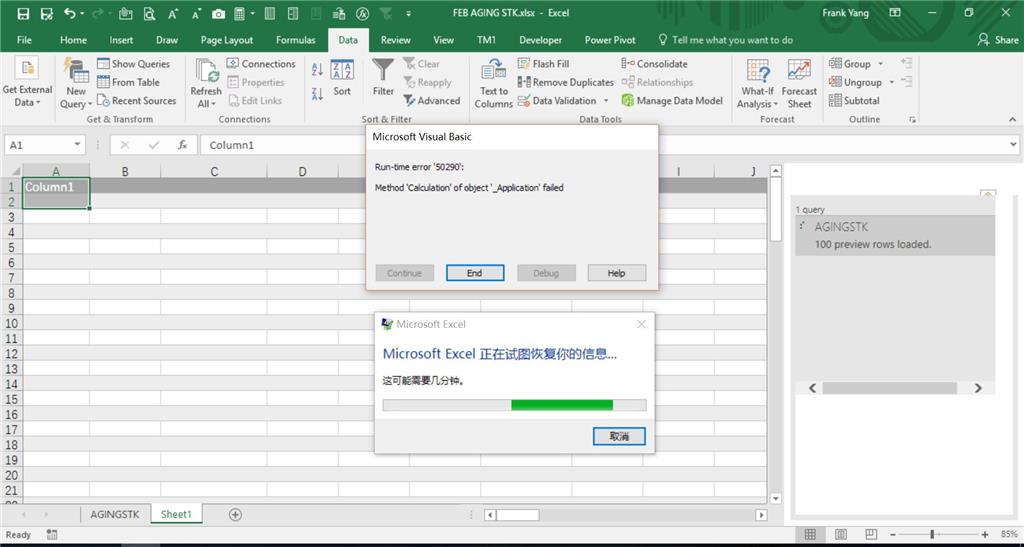
Task: Sort A to Z ascending
Action: [317, 69]
